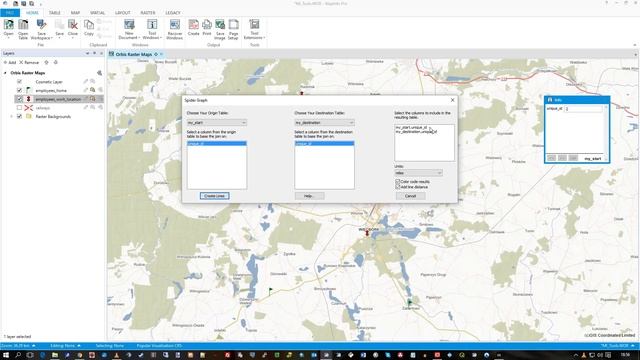The width and height of the screenshot is (640, 360).
Task: Select unique_id in origin column list
Action: click(217, 144)
